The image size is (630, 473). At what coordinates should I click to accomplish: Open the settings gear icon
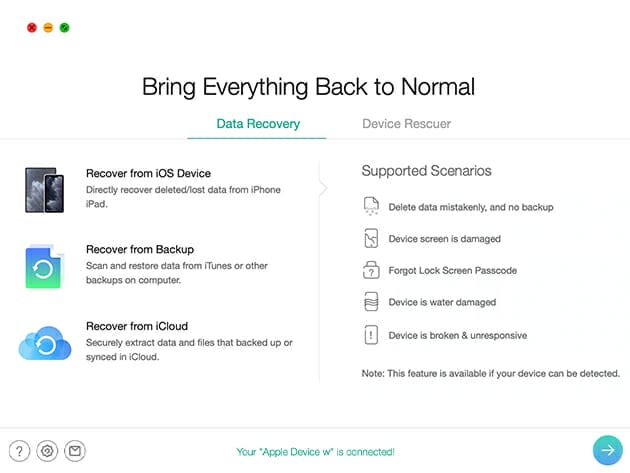click(x=47, y=451)
